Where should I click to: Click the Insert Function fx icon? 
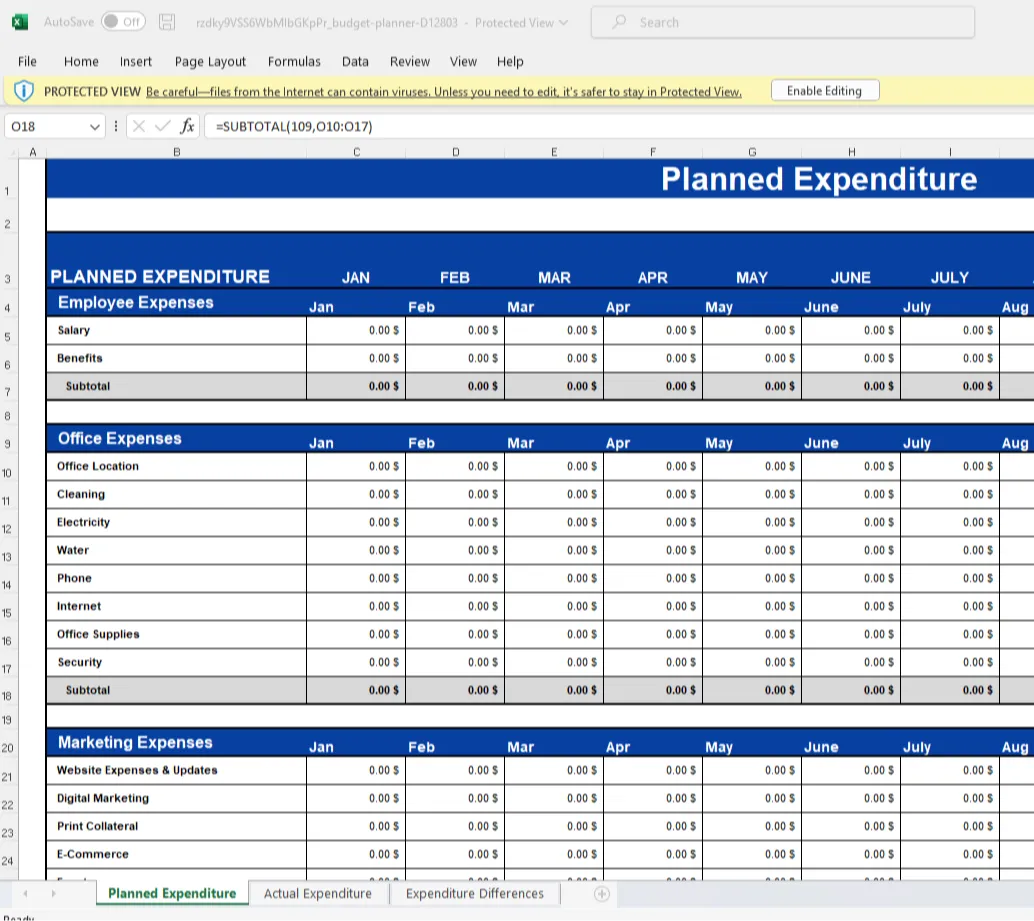click(x=187, y=126)
